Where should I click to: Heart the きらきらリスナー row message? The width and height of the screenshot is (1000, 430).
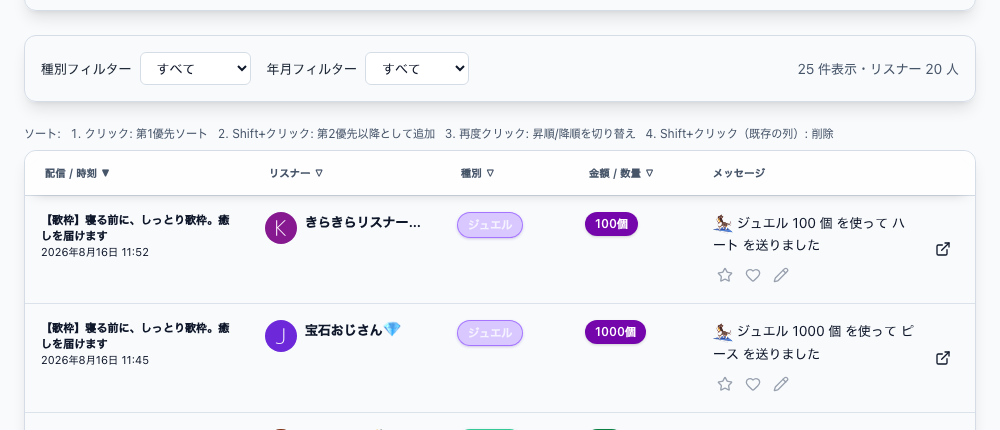pos(753,275)
